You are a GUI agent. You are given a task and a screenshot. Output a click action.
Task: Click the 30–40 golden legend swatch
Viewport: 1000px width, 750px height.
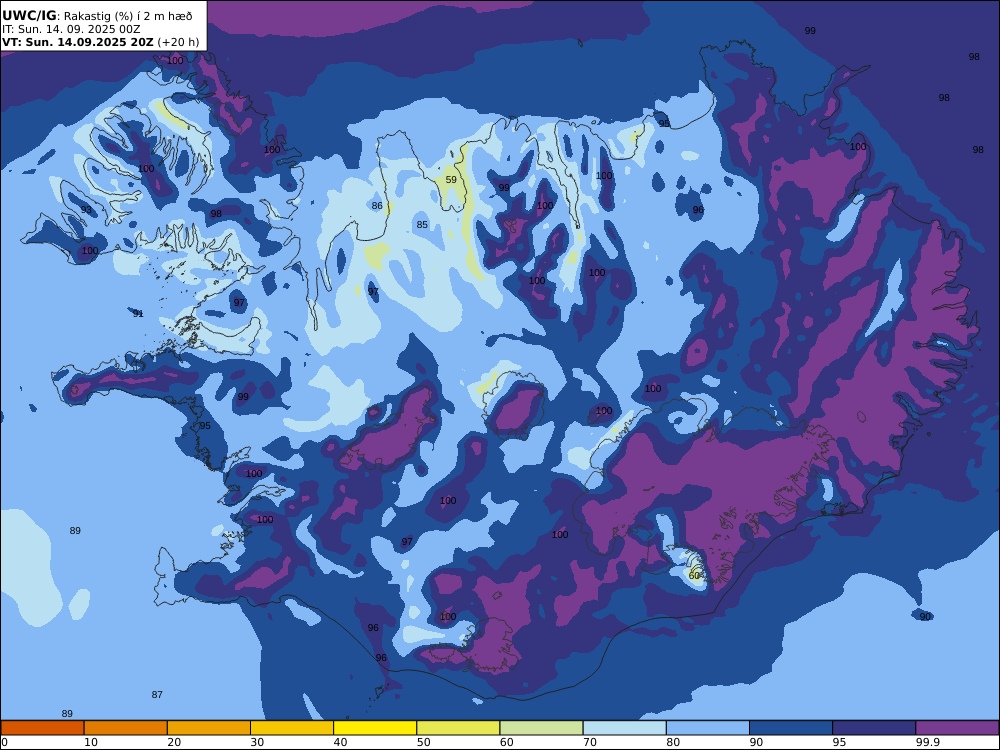(292, 728)
